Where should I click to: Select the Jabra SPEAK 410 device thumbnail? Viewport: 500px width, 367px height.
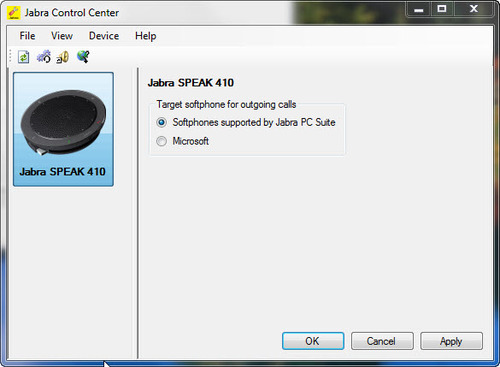63,129
